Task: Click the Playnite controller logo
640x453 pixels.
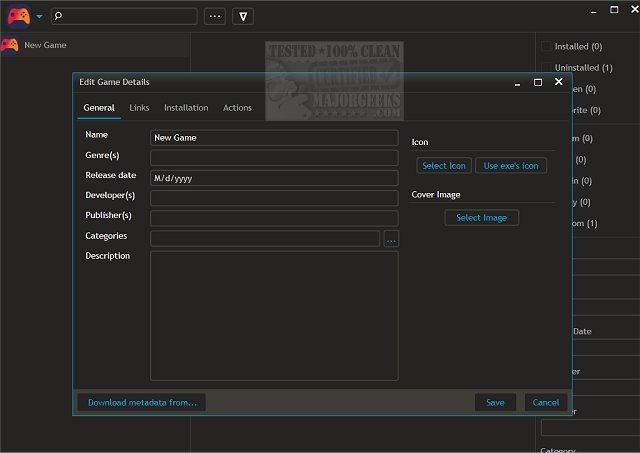Action: tap(18, 16)
